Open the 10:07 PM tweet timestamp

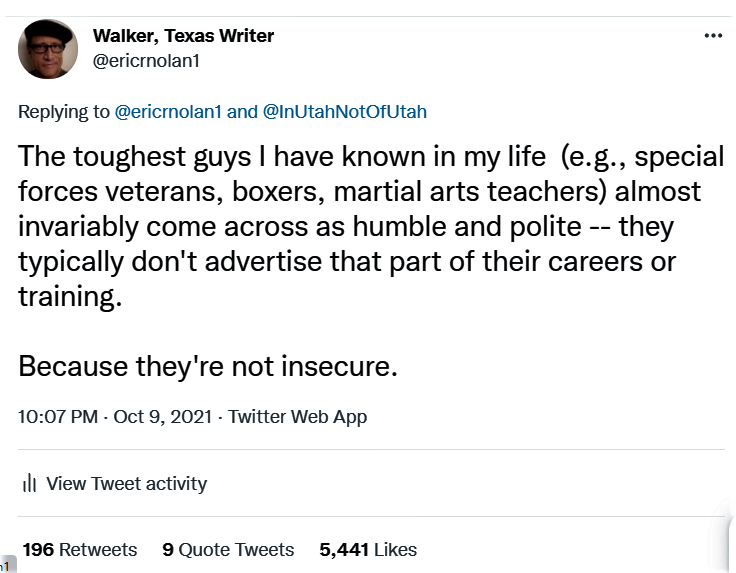(58, 417)
